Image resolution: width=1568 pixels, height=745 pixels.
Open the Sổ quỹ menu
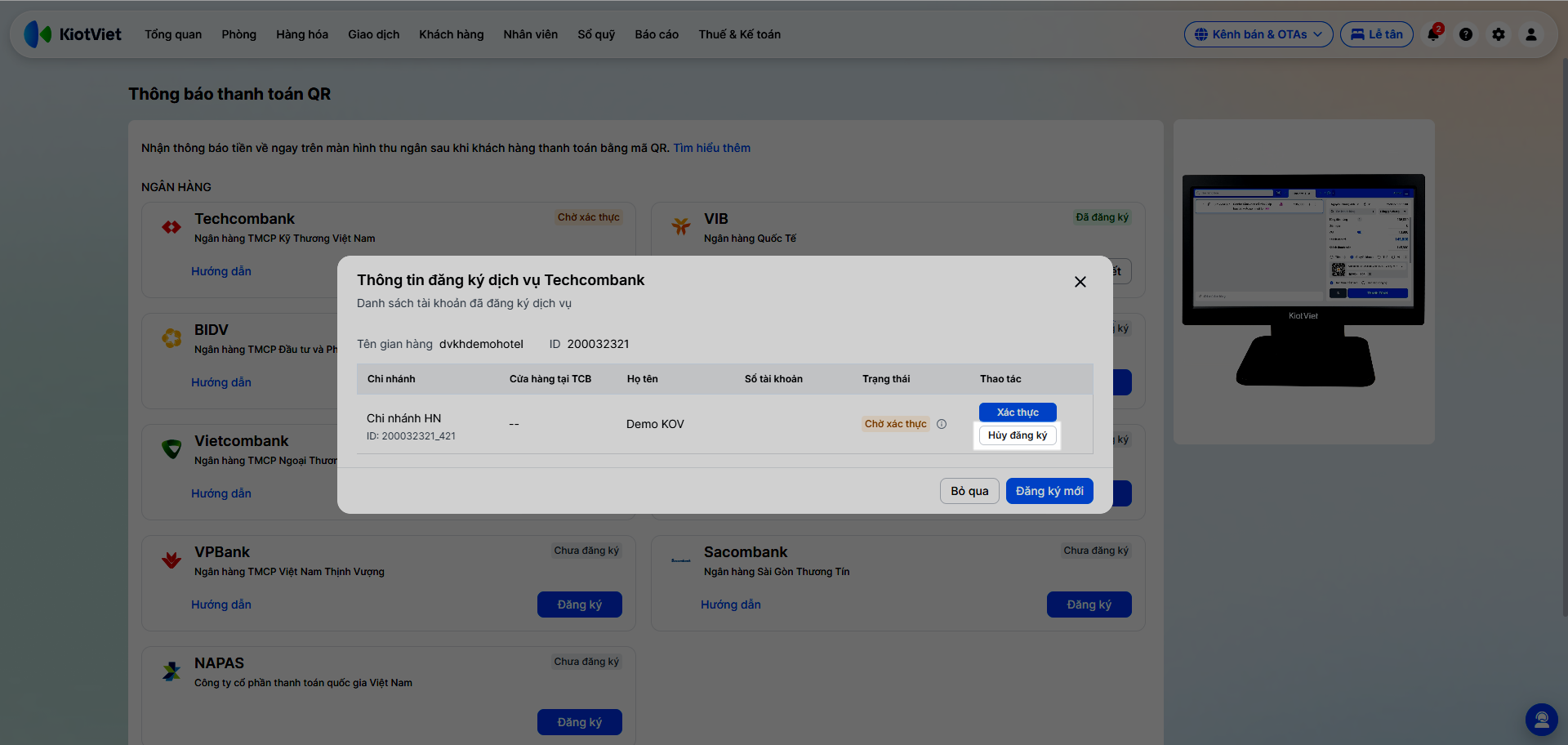[596, 34]
